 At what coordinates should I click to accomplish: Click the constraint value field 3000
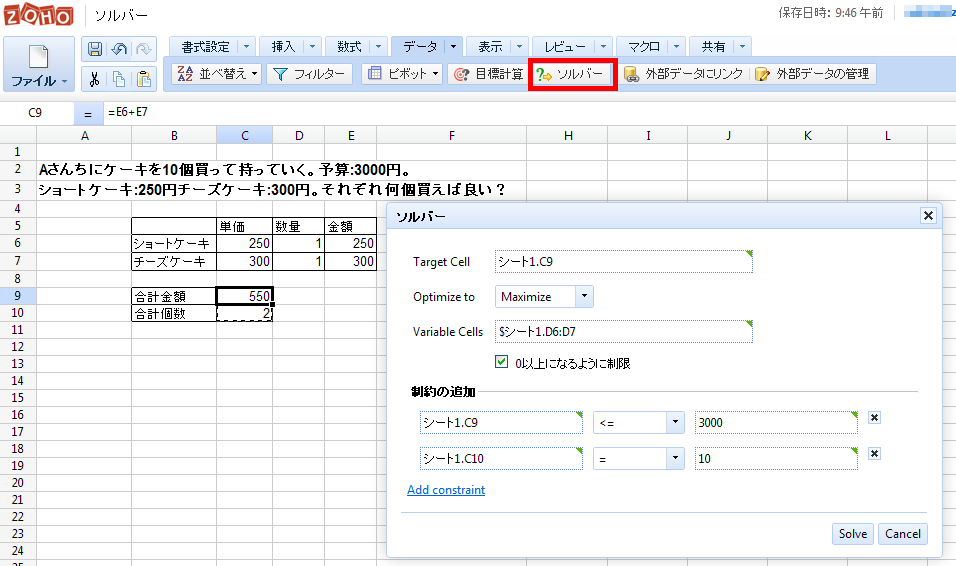[x=776, y=422]
